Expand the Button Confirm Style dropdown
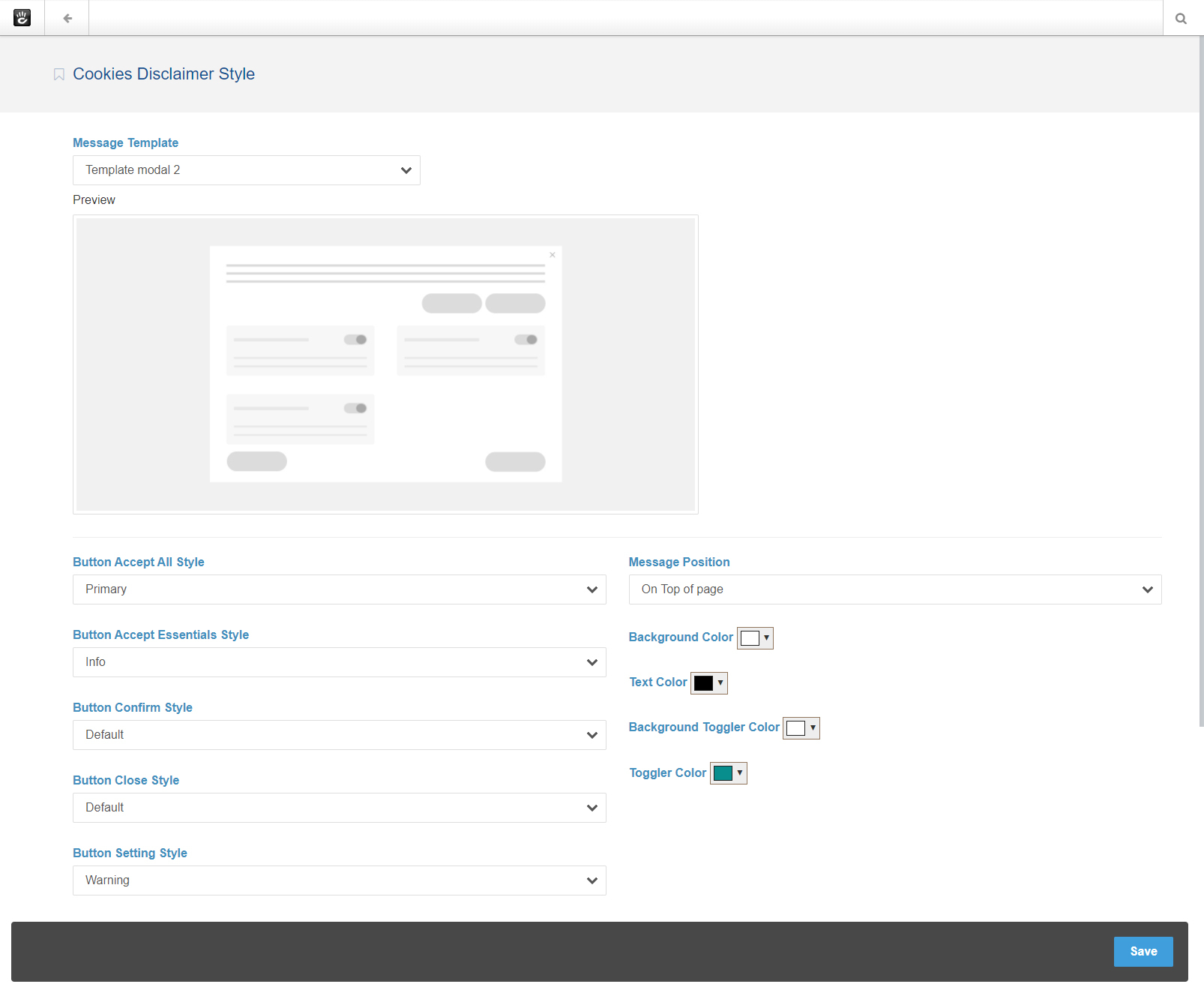 point(339,735)
